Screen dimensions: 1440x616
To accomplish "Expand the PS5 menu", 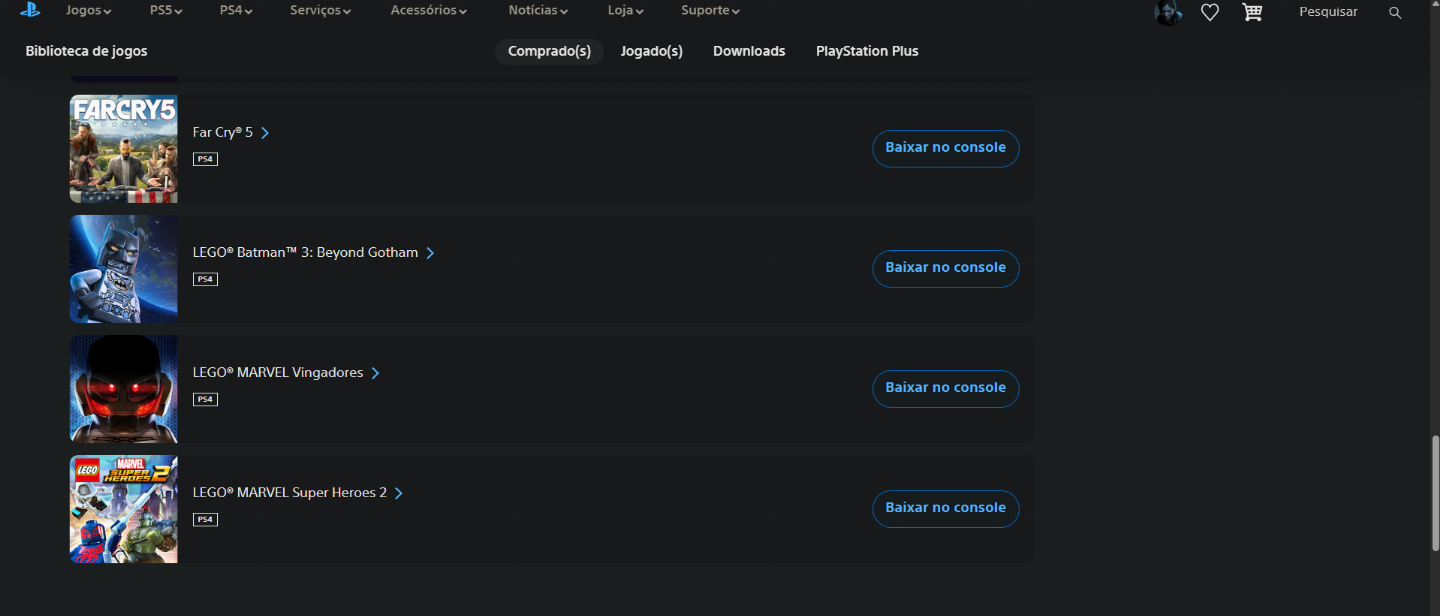I will coord(165,11).
